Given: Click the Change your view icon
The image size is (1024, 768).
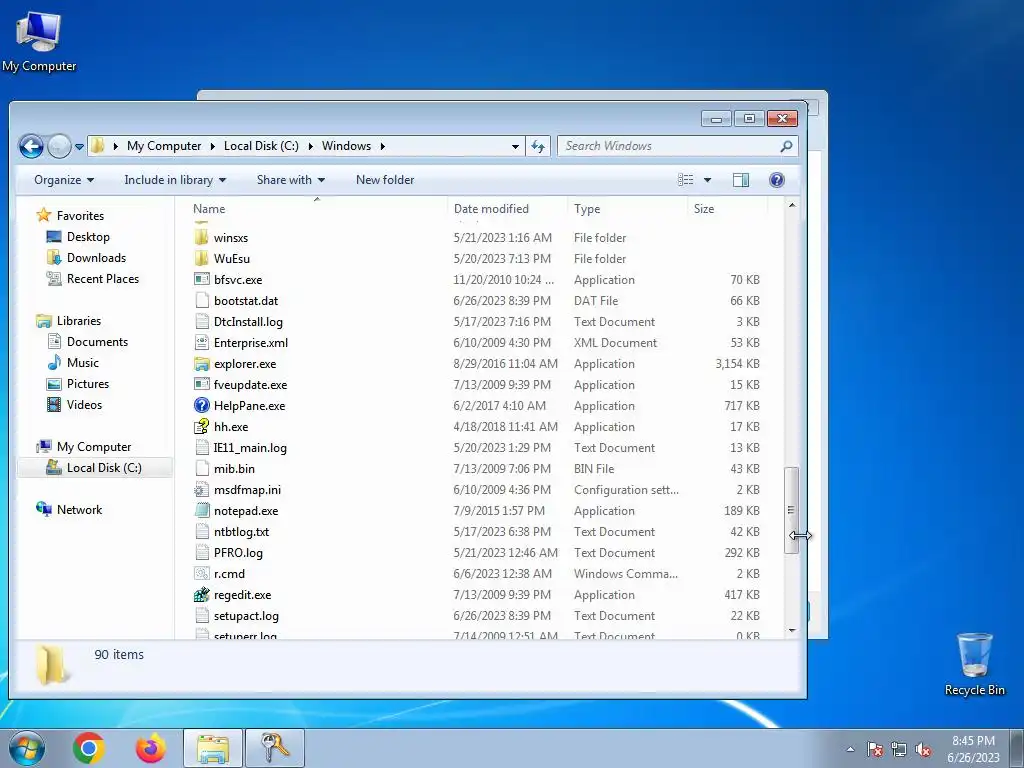Looking at the screenshot, I should coord(685,180).
